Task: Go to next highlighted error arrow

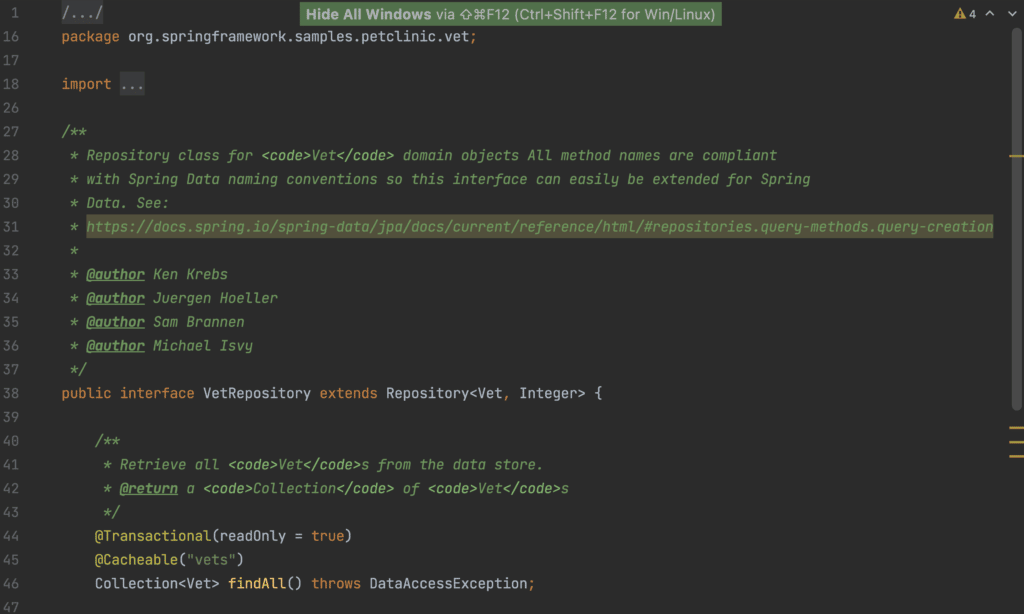Action: (x=1012, y=14)
